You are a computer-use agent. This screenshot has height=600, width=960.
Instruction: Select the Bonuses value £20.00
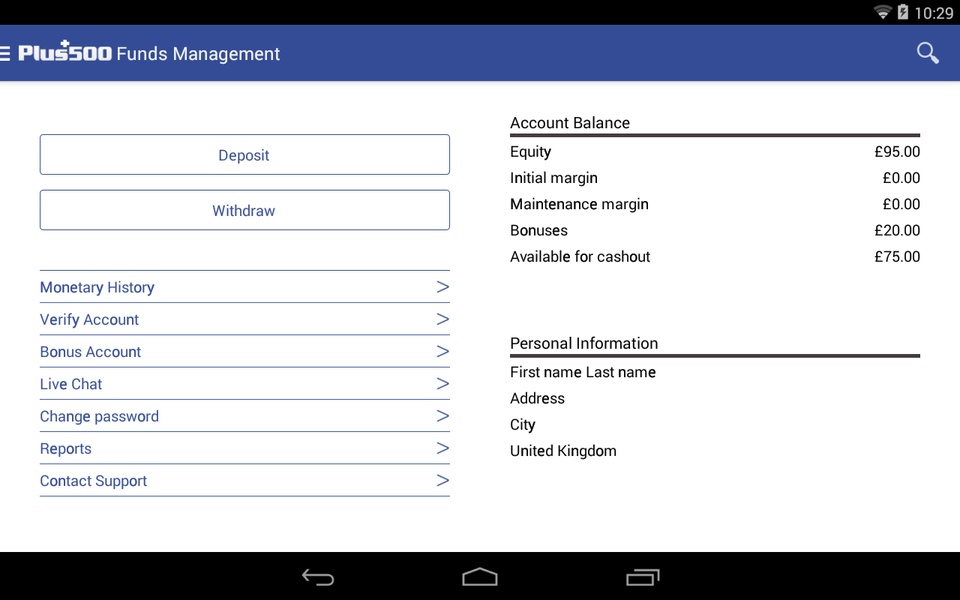tap(897, 231)
